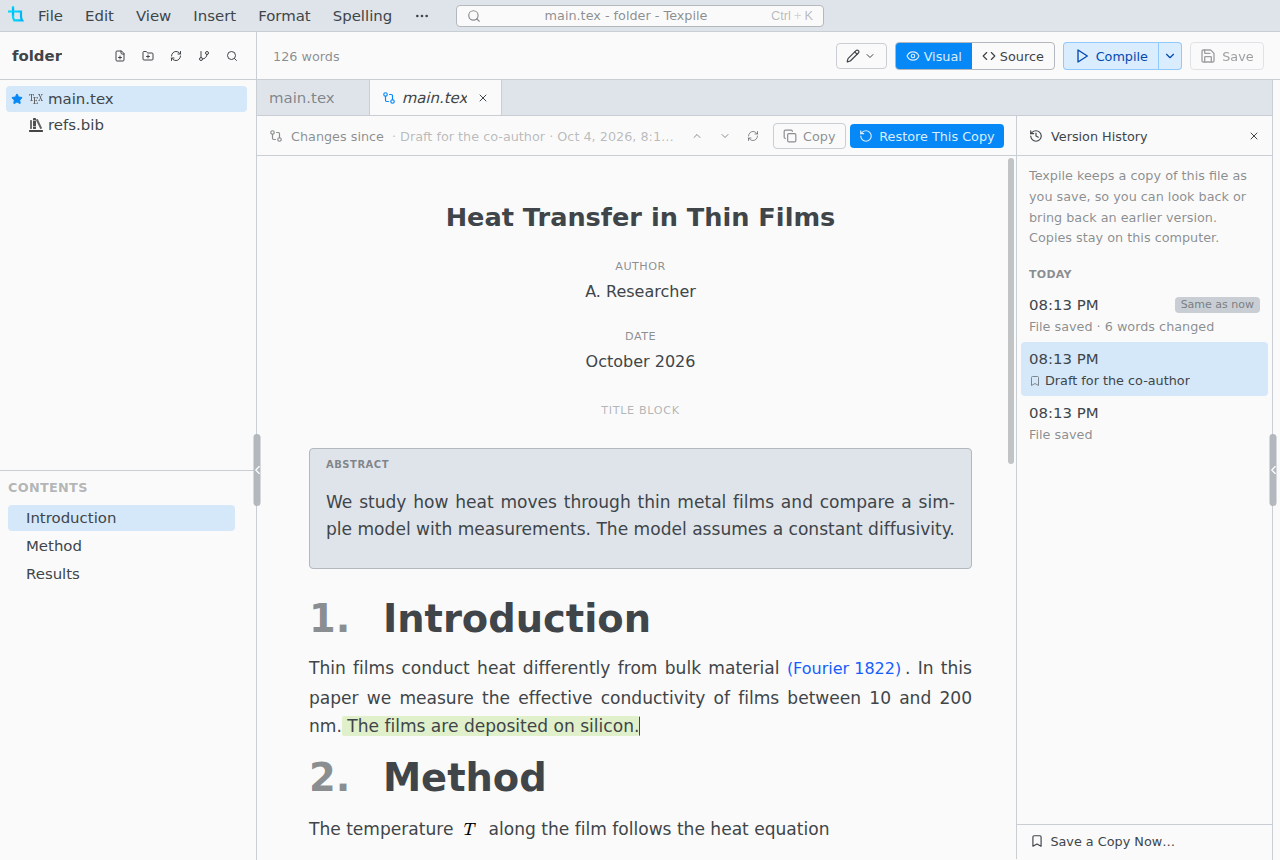Collapse the left sidebar handle

[x=257, y=470]
